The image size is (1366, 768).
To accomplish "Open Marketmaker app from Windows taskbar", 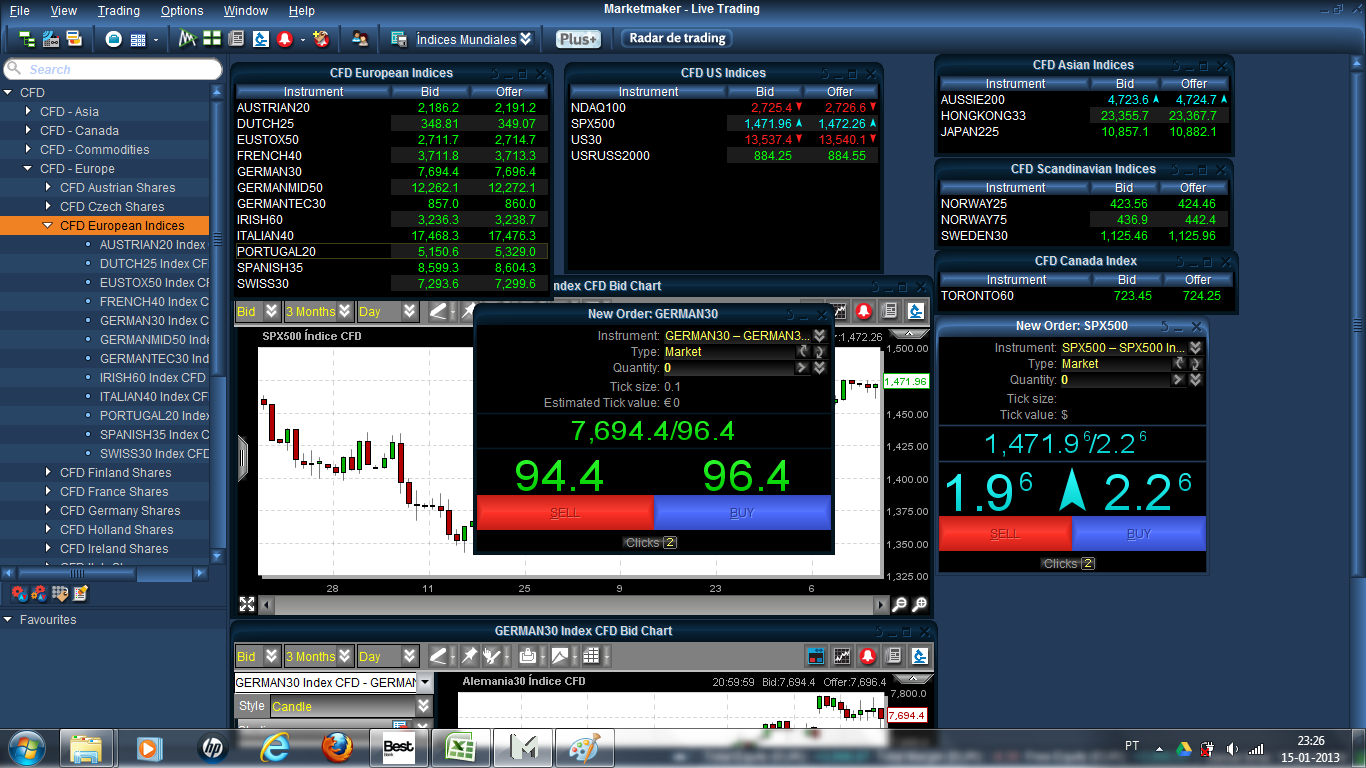I will pos(523,748).
